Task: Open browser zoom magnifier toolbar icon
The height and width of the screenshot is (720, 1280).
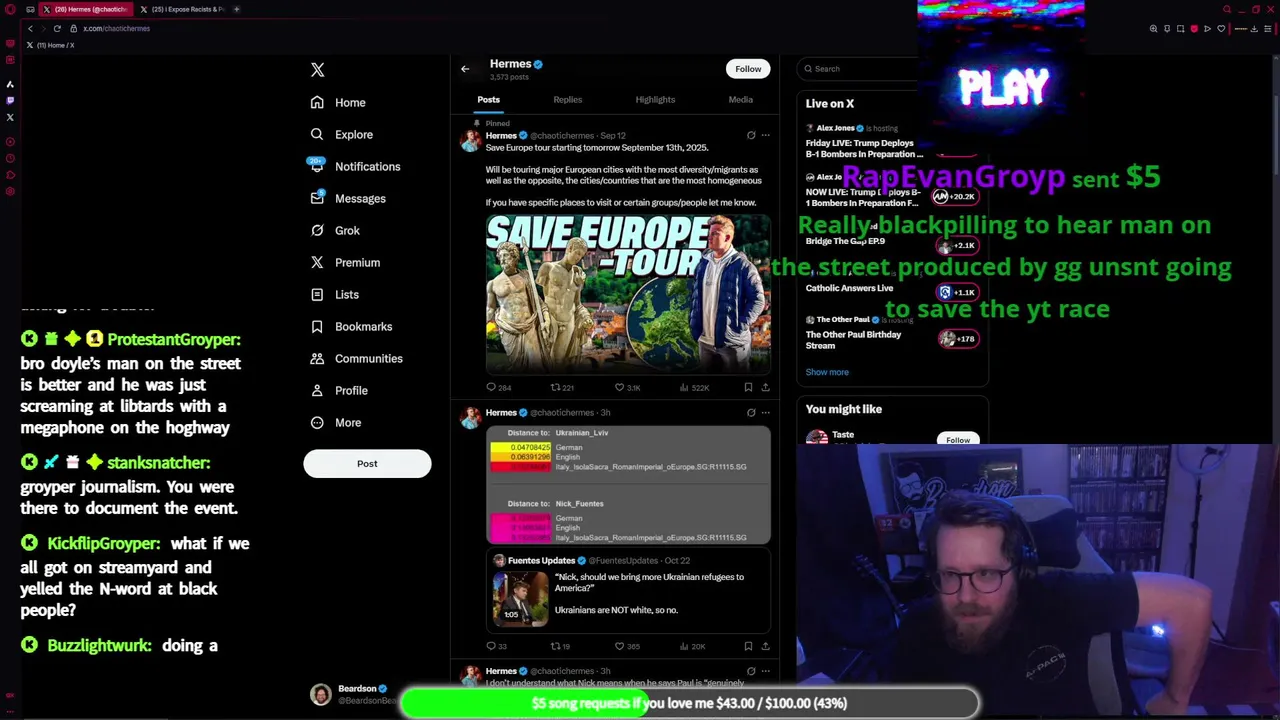Action: pyautogui.click(x=1153, y=28)
